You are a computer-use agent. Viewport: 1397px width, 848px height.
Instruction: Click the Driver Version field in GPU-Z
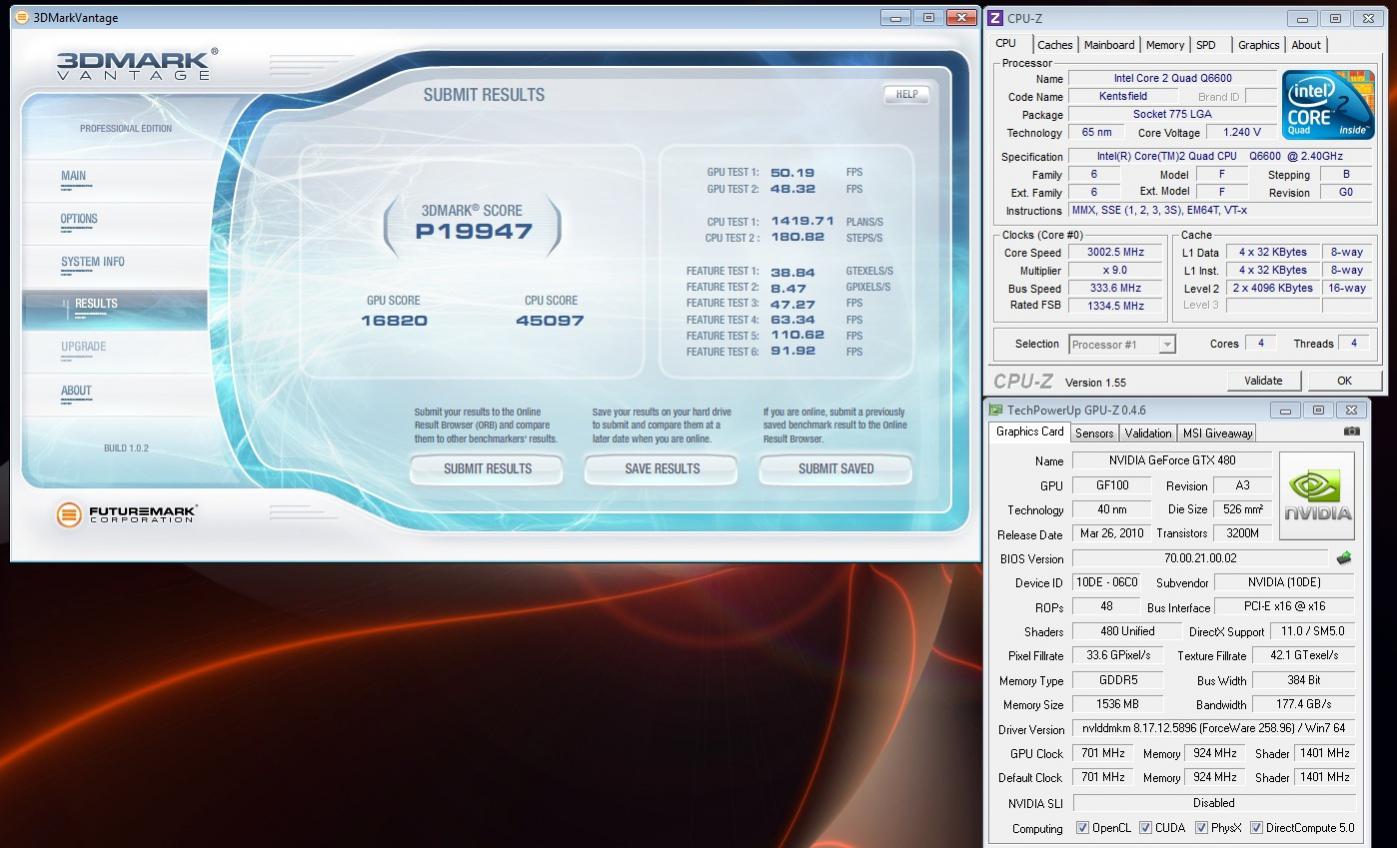point(1213,728)
